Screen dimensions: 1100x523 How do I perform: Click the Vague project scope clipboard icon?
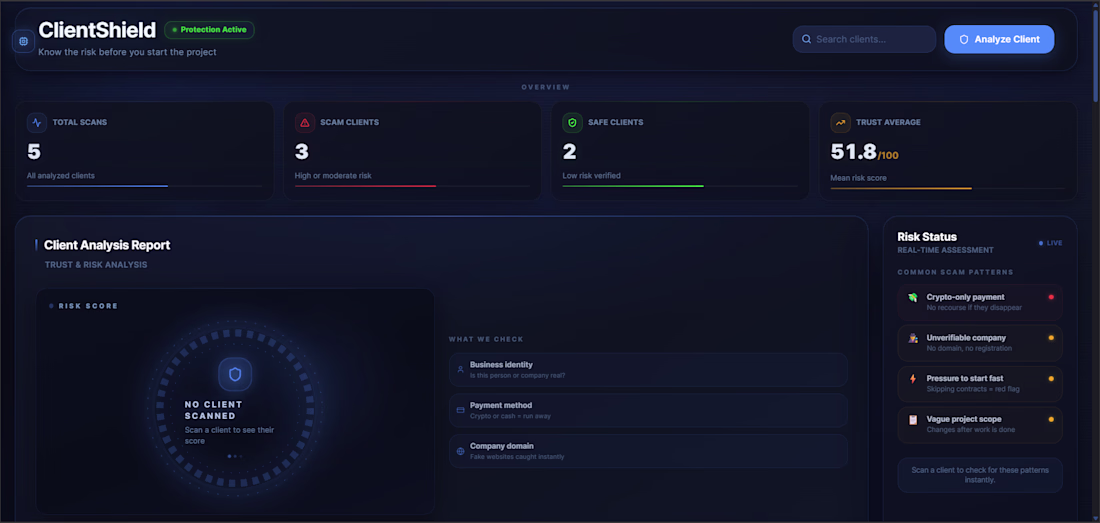[x=913, y=419]
